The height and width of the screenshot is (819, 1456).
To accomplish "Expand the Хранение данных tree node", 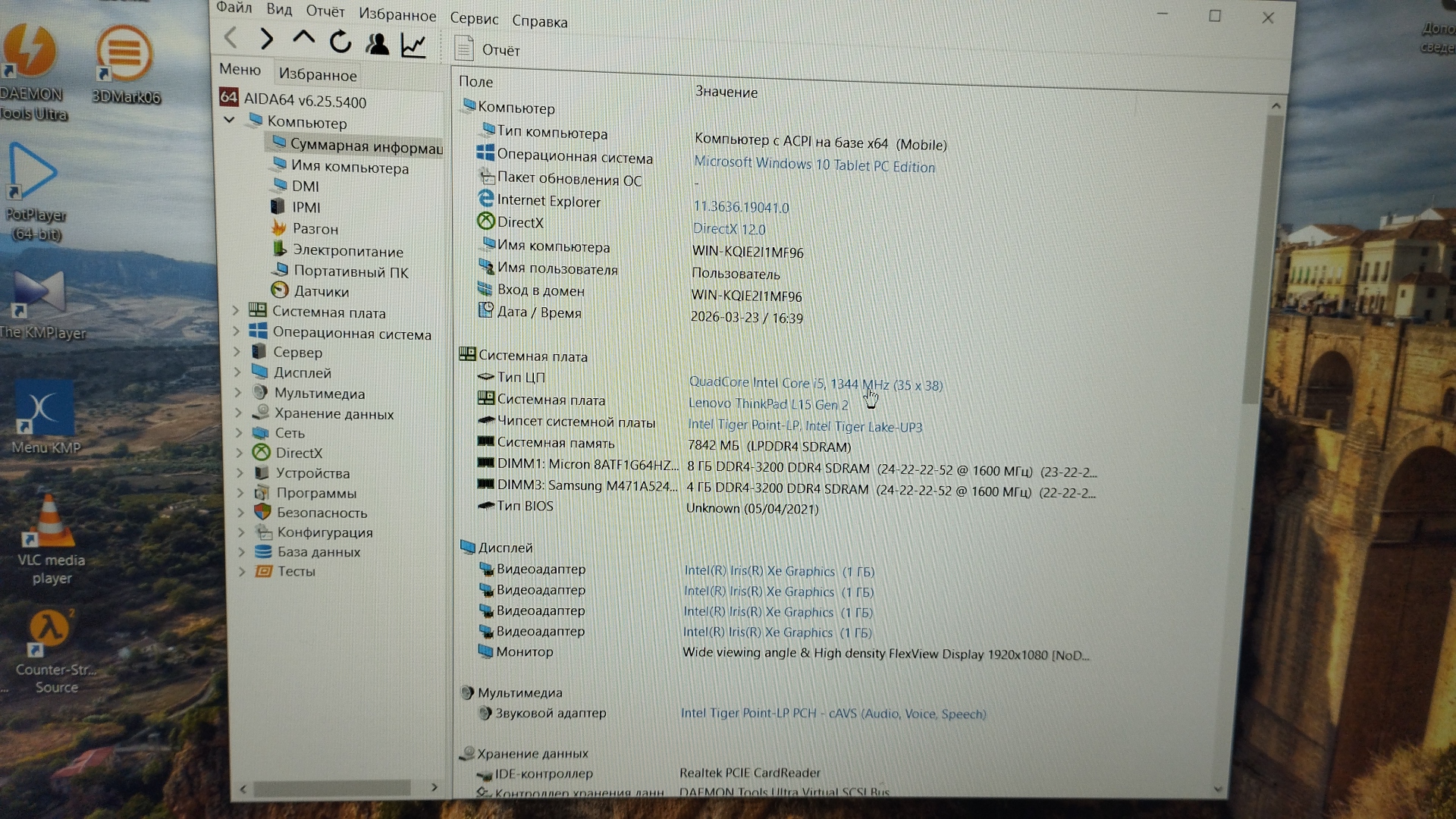I will pyautogui.click(x=239, y=413).
